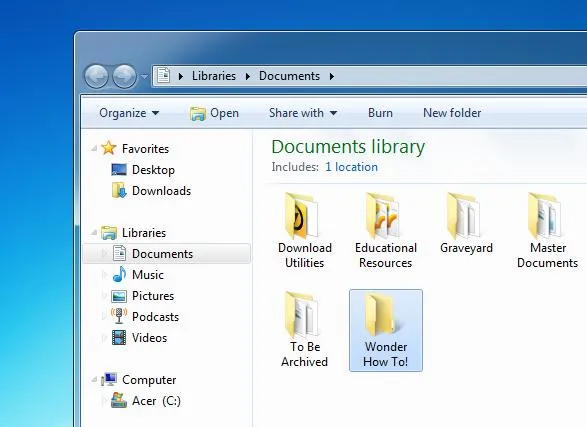Click the 'Graveyard' folder name
Image resolution: width=587 pixels, height=427 pixels.
pos(466,248)
